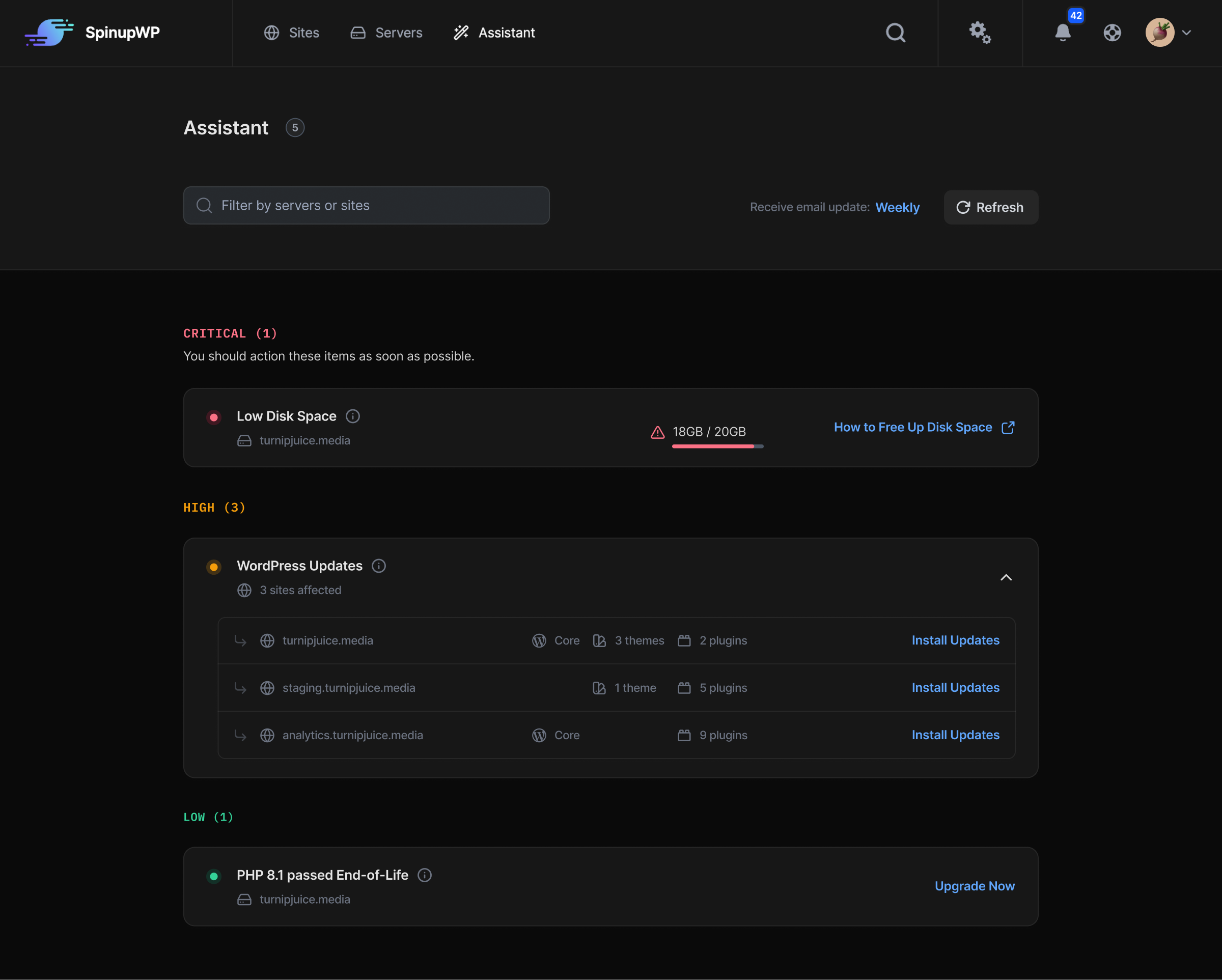
Task: Open How to Free Up Disk Space
Action: tap(912, 427)
